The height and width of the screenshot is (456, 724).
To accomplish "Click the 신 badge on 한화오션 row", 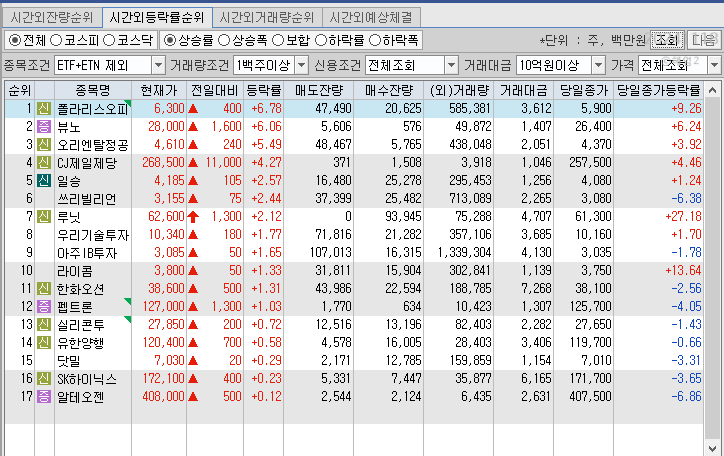I will [44, 288].
